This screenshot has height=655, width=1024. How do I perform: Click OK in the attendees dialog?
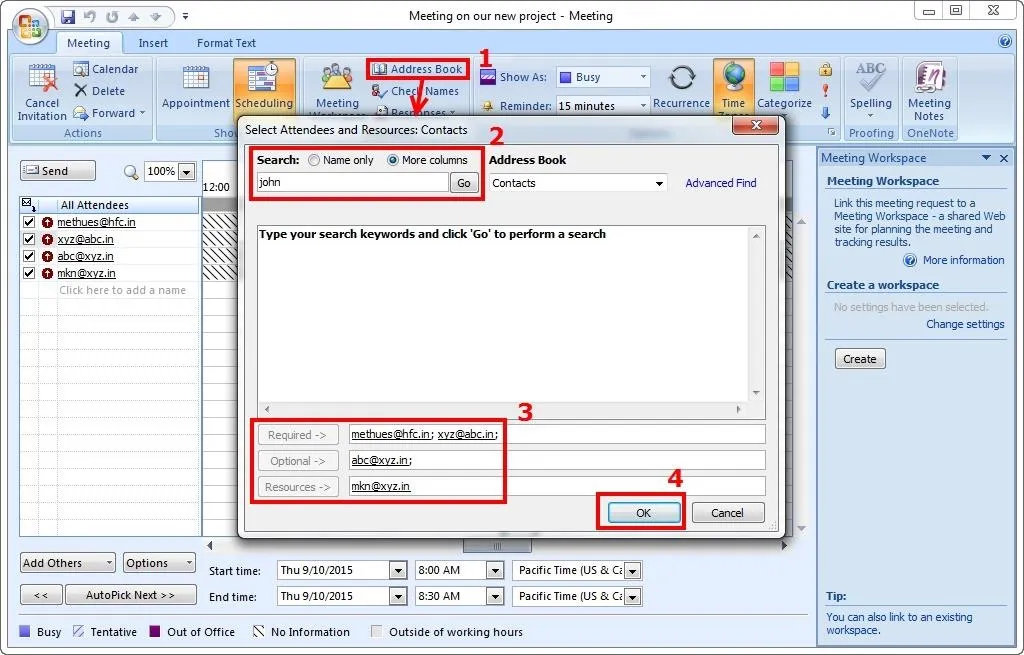pyautogui.click(x=643, y=513)
